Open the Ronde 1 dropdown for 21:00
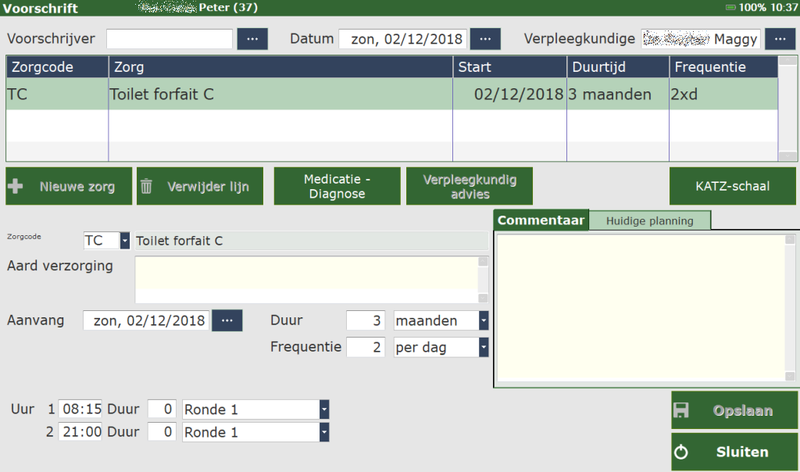The height and width of the screenshot is (472, 800). pos(324,432)
